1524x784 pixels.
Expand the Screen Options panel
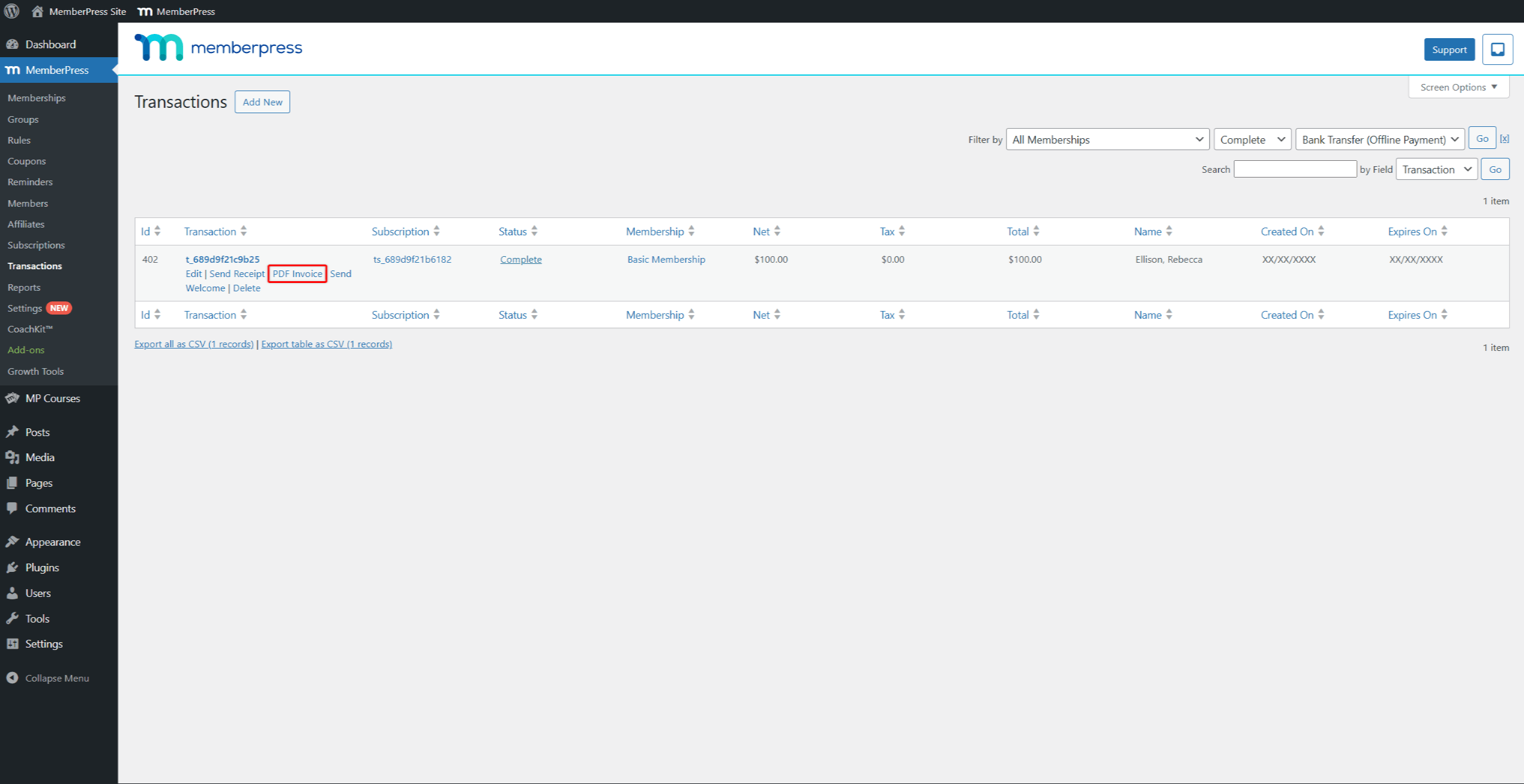1458,87
